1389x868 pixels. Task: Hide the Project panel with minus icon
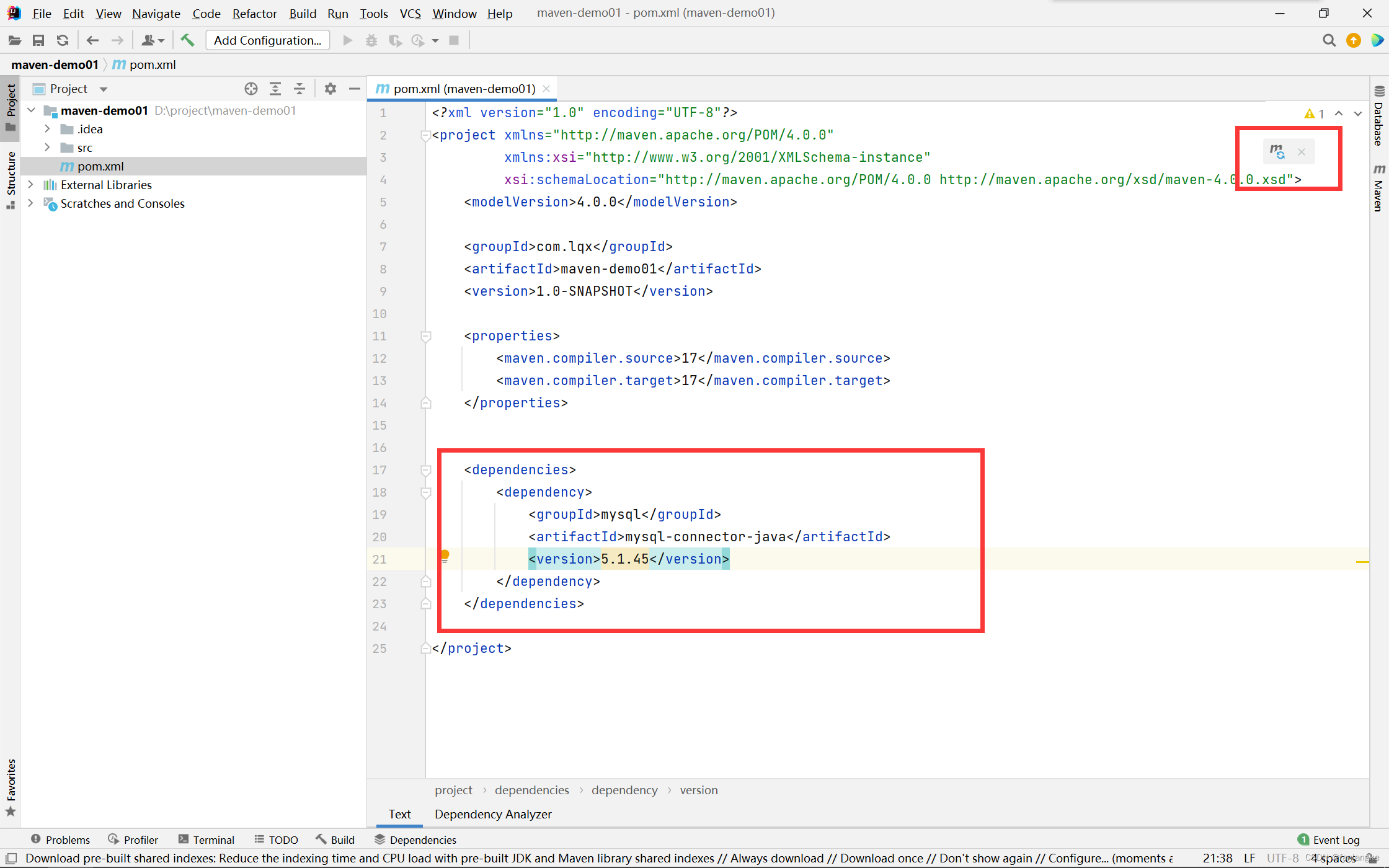[x=355, y=89]
